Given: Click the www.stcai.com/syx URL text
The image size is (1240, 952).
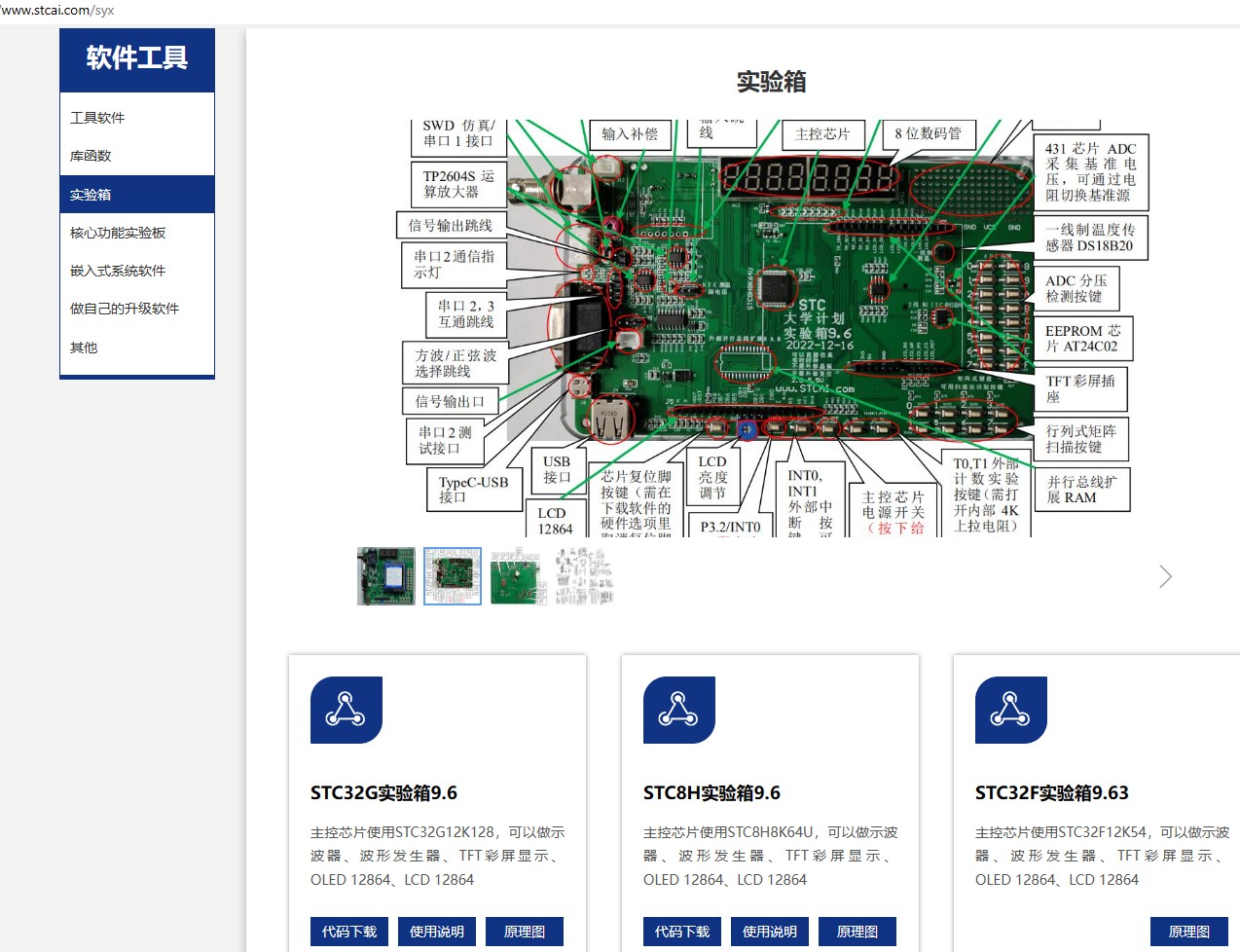Looking at the screenshot, I should click(x=57, y=11).
